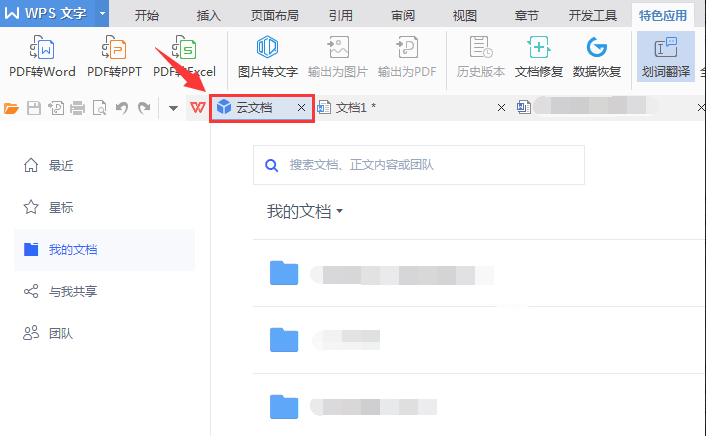Choose 输出为图片 export option
This screenshot has height=436, width=706.
click(338, 57)
